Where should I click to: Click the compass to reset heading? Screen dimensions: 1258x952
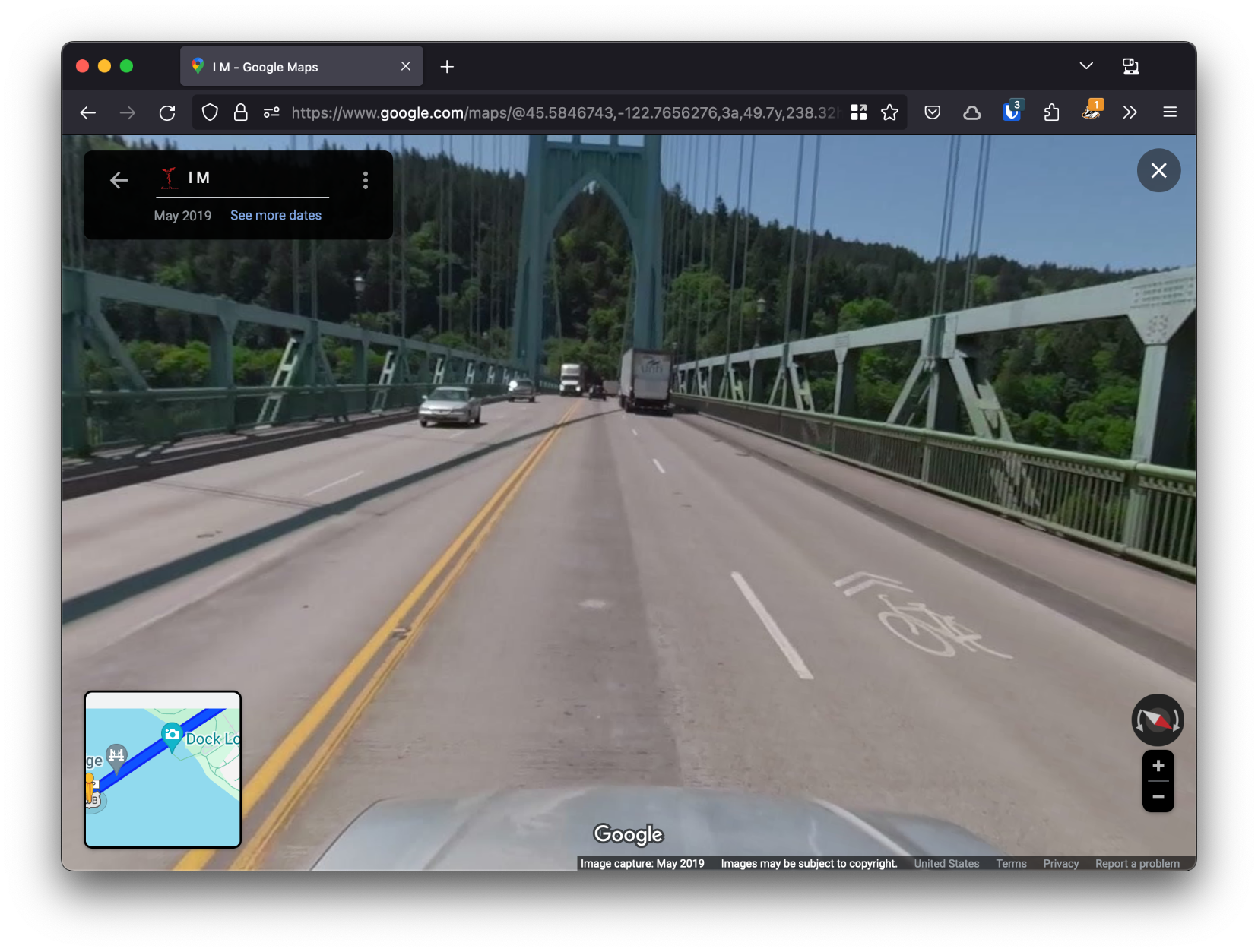(1157, 720)
